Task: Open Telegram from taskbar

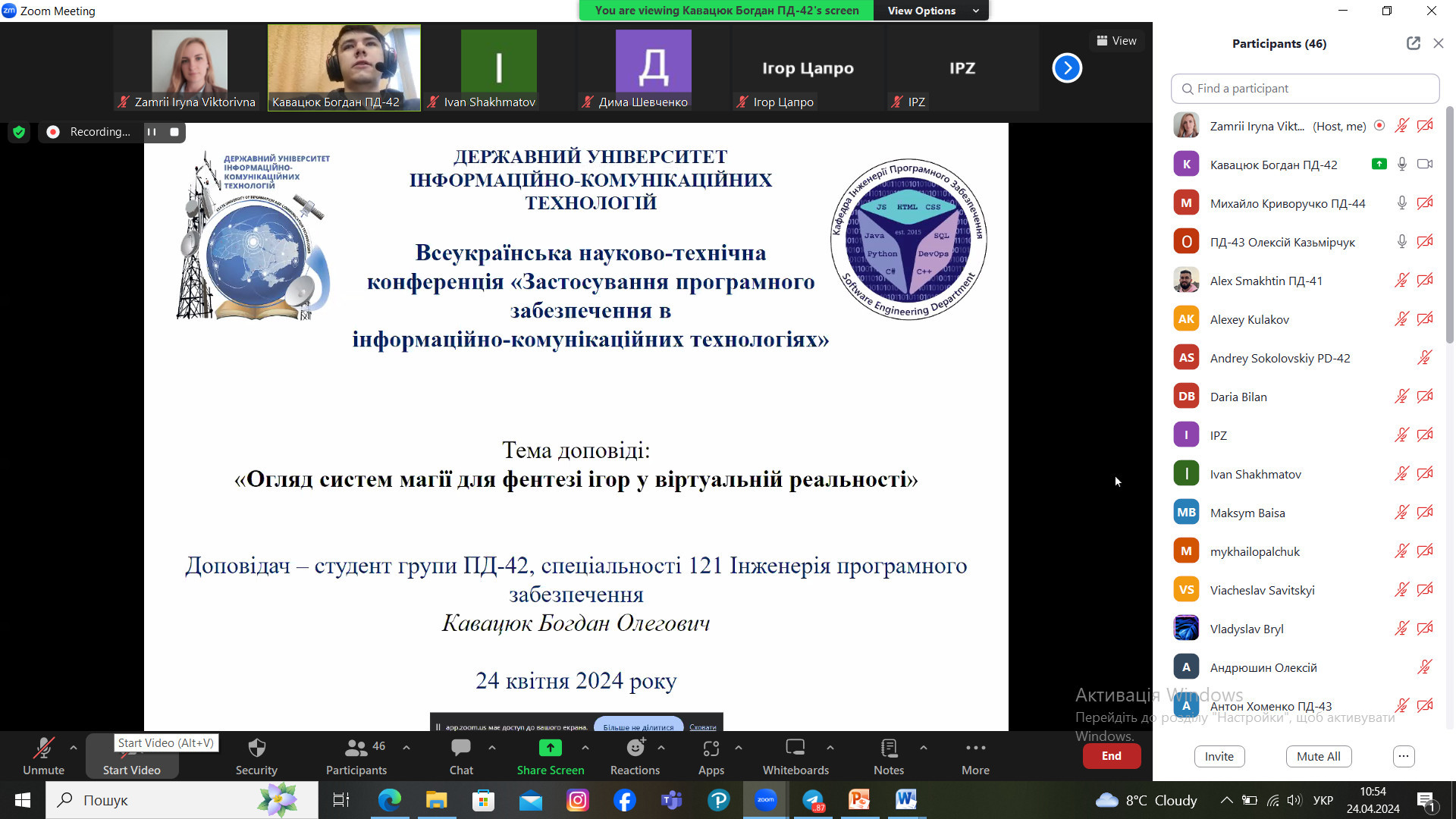Action: point(812,800)
